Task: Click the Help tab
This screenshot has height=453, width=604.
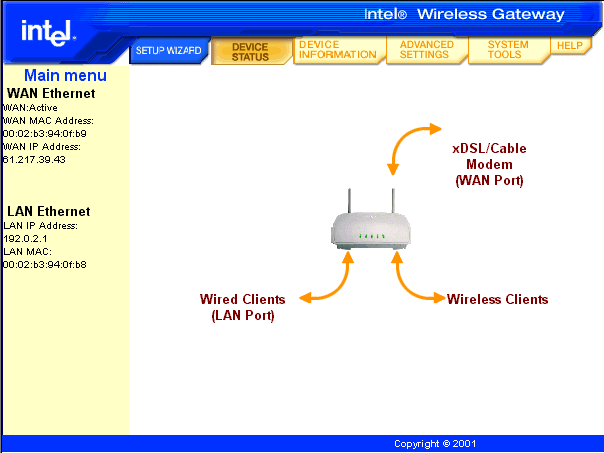Action: 570,45
